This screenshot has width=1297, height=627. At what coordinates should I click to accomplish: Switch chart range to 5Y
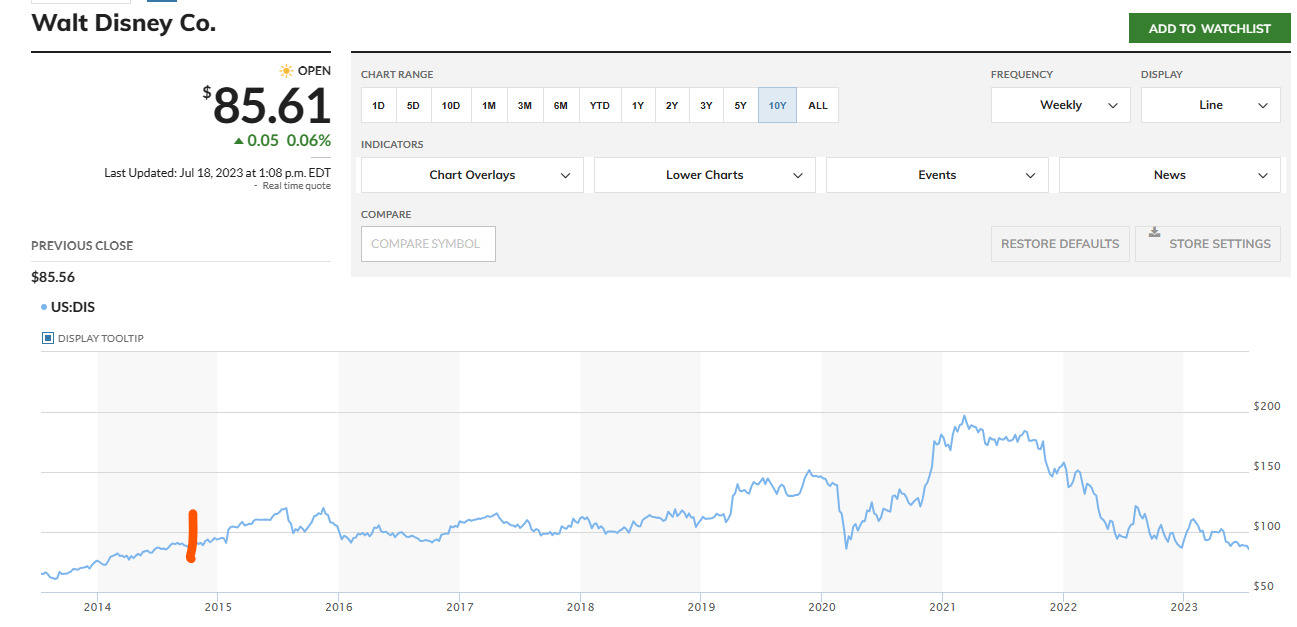(740, 105)
